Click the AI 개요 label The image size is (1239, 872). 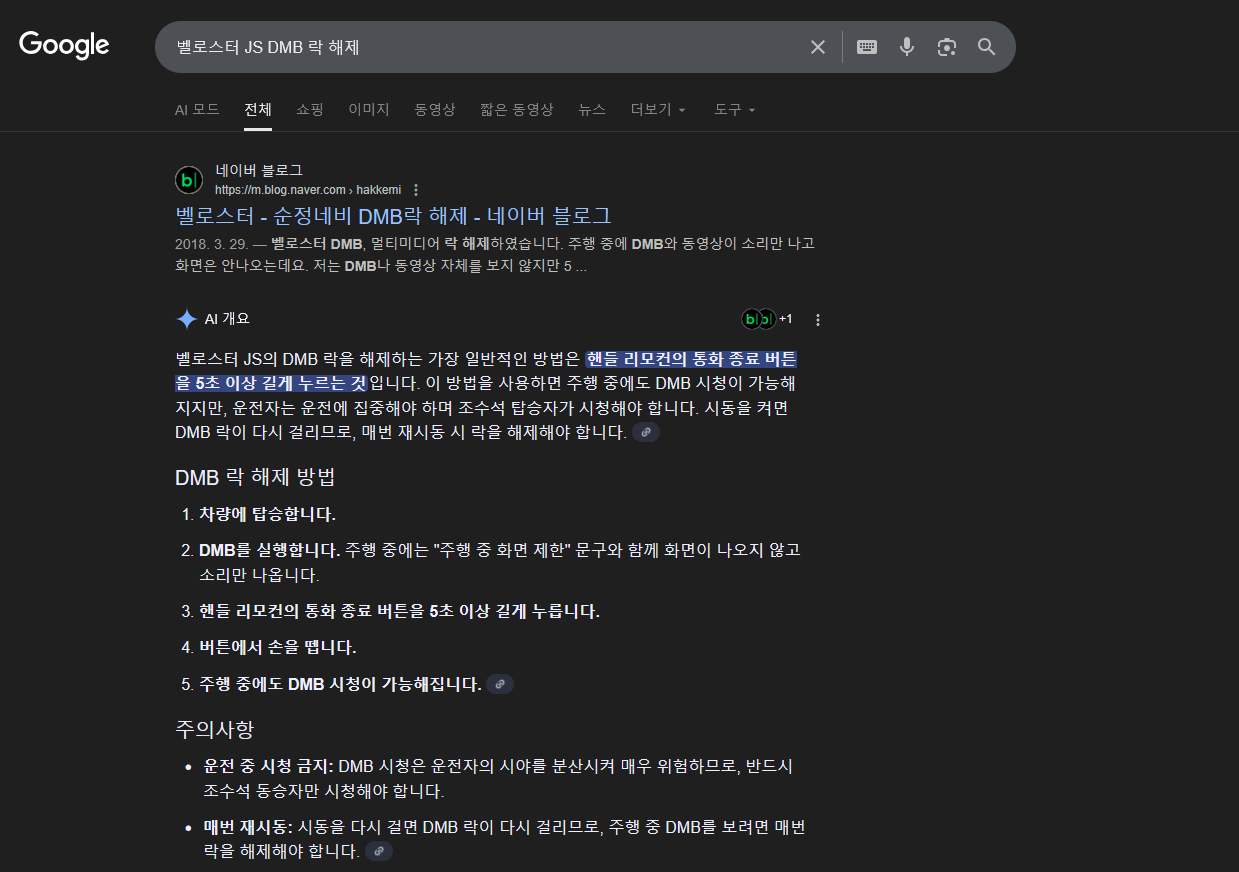point(227,319)
